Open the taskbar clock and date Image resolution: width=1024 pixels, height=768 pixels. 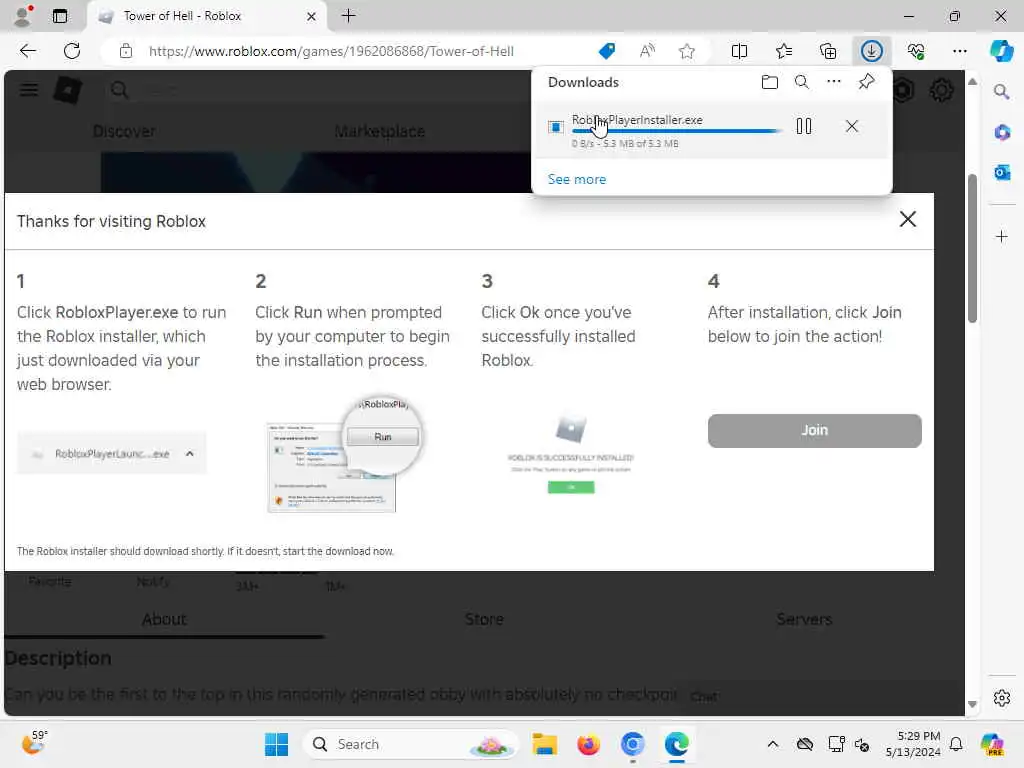[x=913, y=744]
